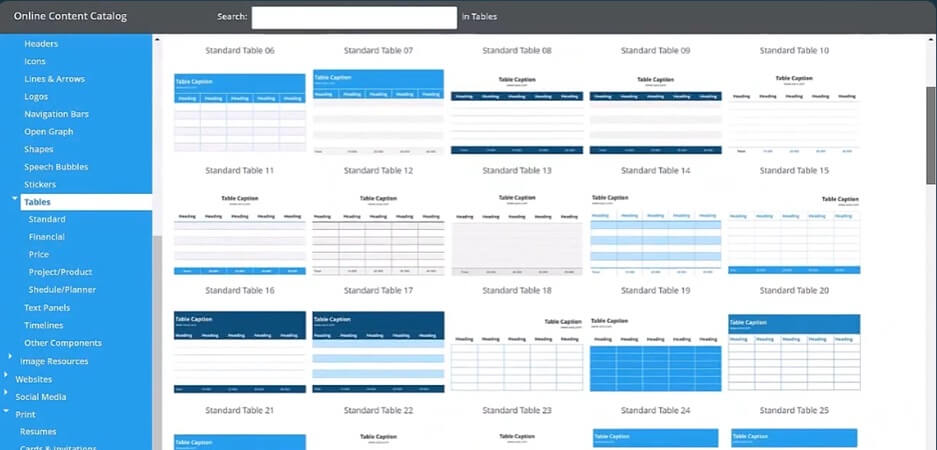Open Speech Bubbles category
937x450 pixels.
click(56, 167)
